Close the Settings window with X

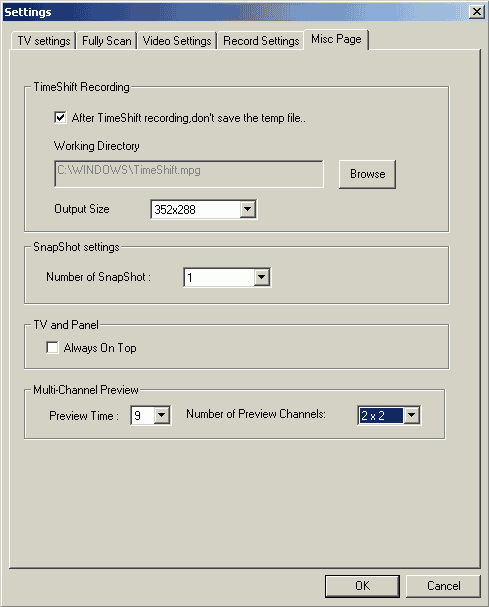[x=477, y=12]
